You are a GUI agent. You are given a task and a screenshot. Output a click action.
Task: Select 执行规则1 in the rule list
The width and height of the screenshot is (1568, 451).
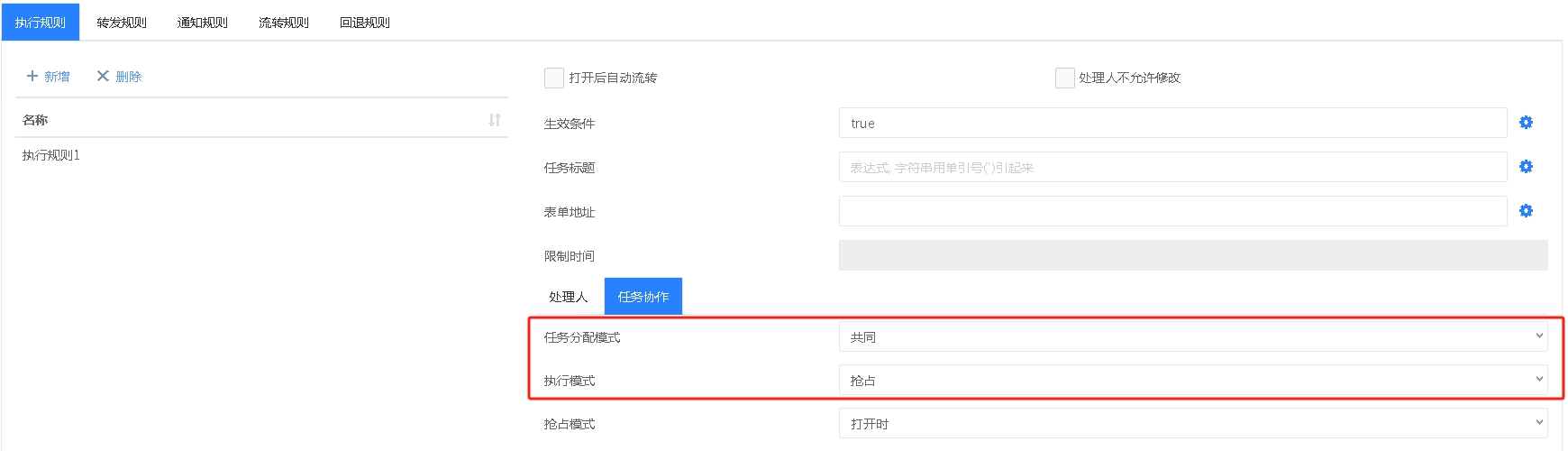point(51,155)
